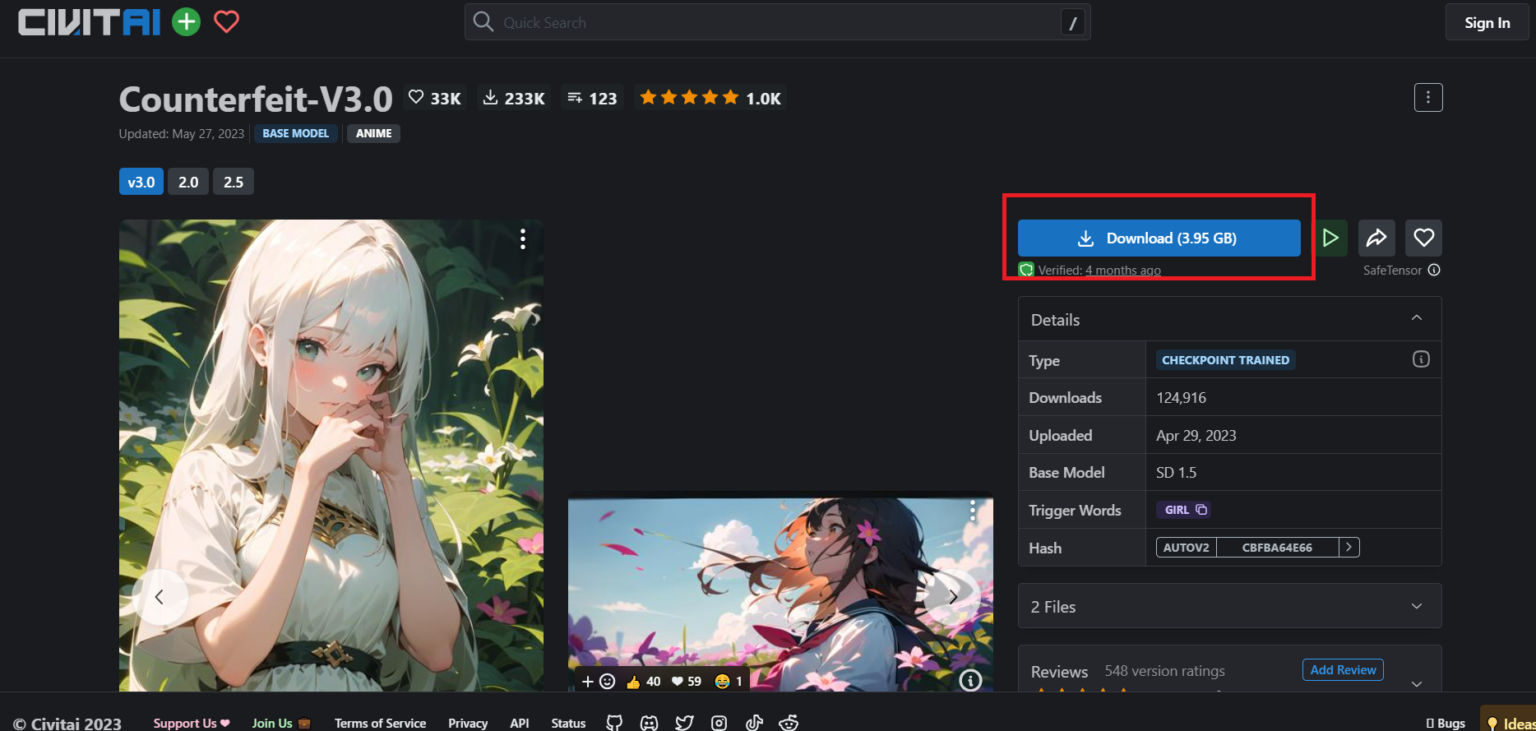The height and width of the screenshot is (731, 1536).
Task: Select the 2.5 version tab
Action: 233,182
